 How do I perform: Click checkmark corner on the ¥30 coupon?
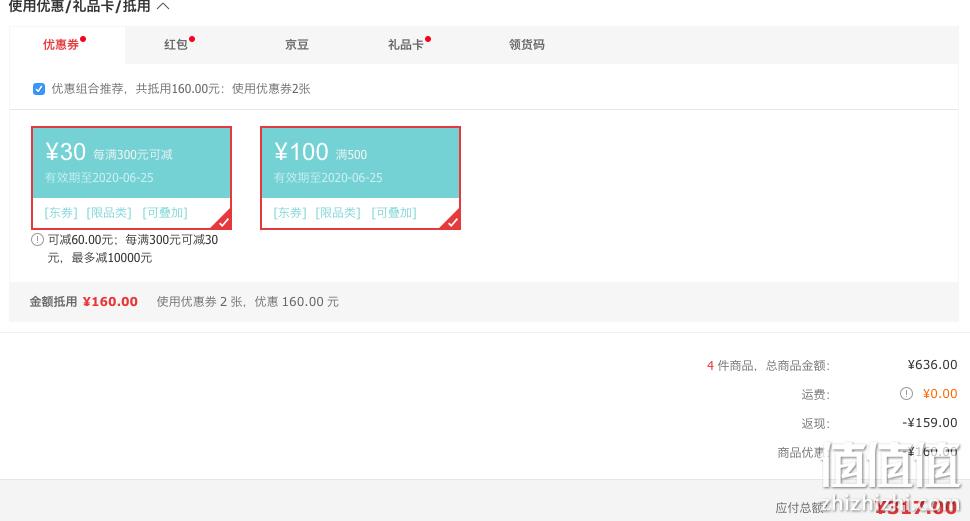pos(223,222)
